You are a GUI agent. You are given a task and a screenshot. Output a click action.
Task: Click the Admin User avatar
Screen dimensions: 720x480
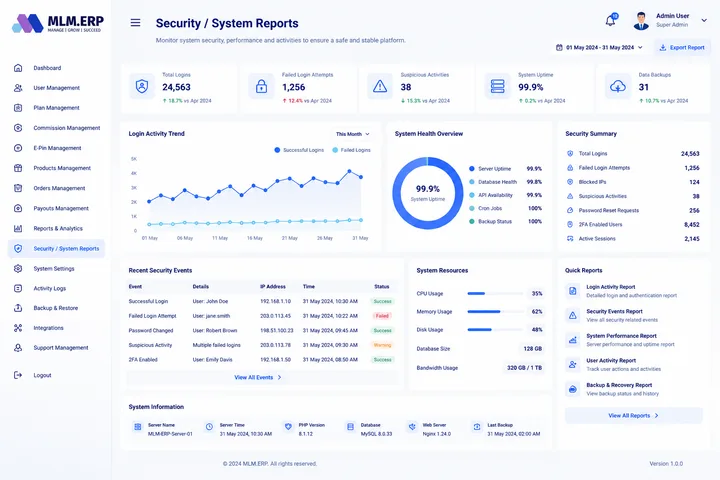tap(641, 21)
